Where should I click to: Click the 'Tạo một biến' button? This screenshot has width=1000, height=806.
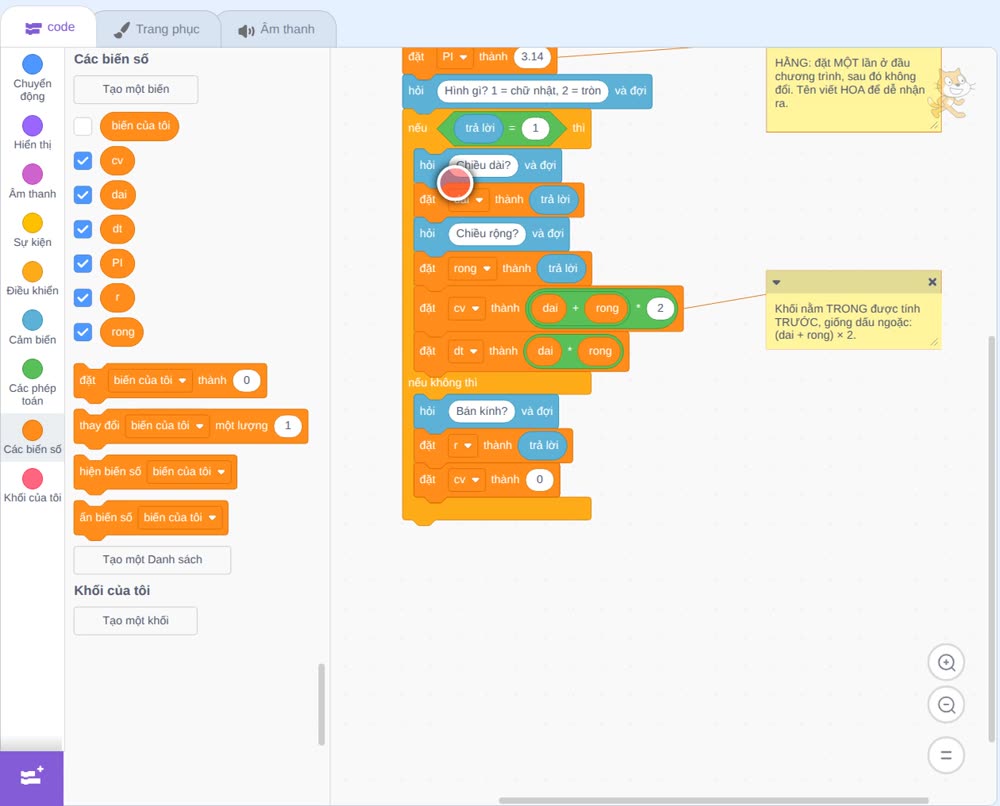[136, 89]
